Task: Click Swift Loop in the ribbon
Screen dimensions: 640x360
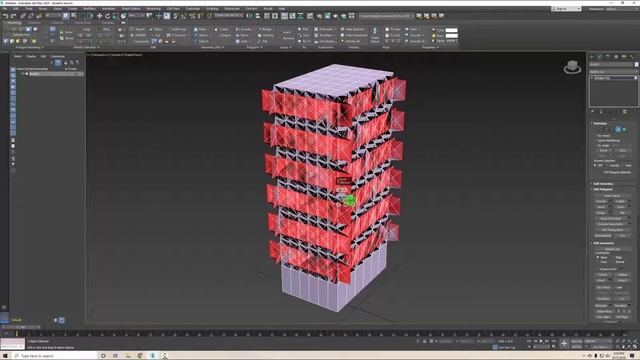Action: [x=178, y=29]
